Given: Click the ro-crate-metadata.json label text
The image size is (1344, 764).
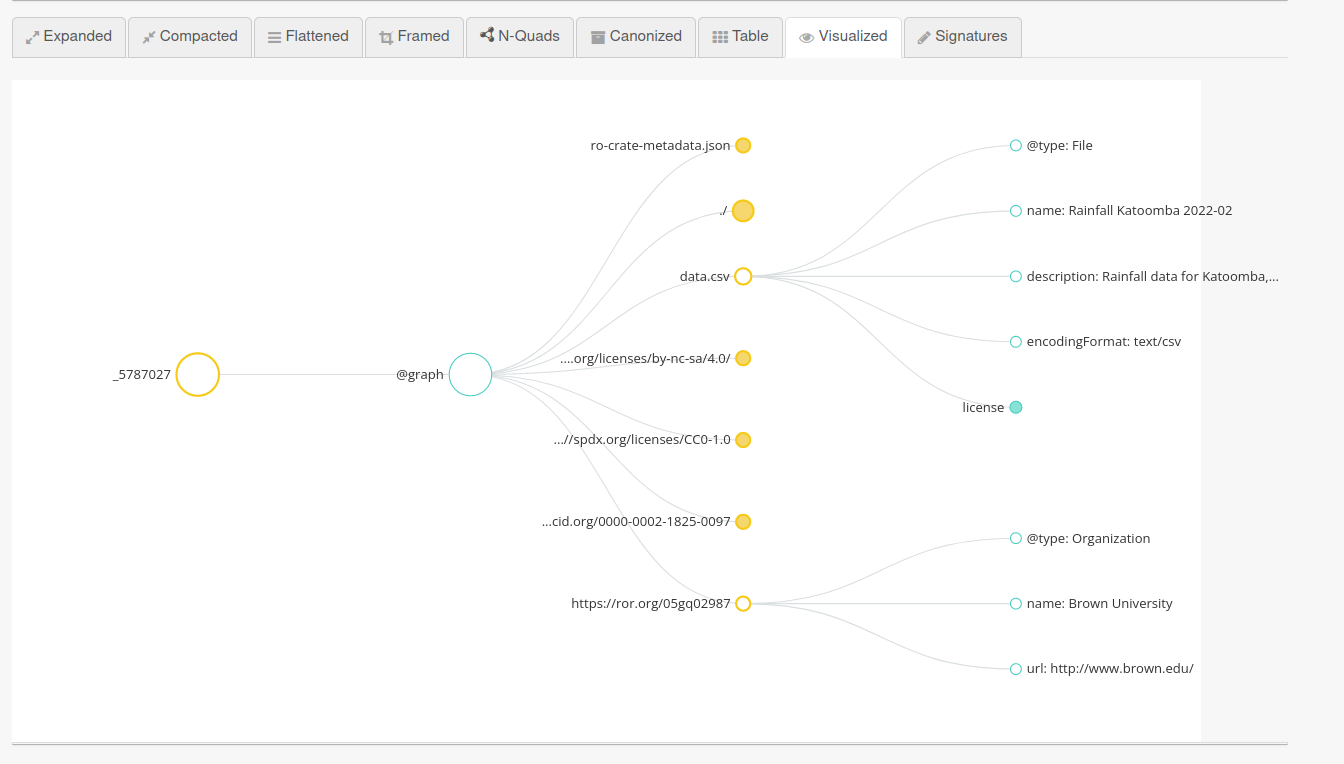Looking at the screenshot, I should [661, 146].
